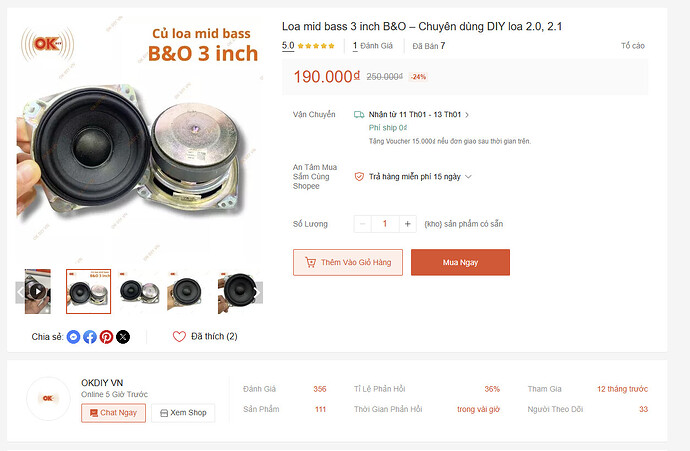The width and height of the screenshot is (690, 451).
Task: Play the product video thumbnail
Action: point(38,291)
